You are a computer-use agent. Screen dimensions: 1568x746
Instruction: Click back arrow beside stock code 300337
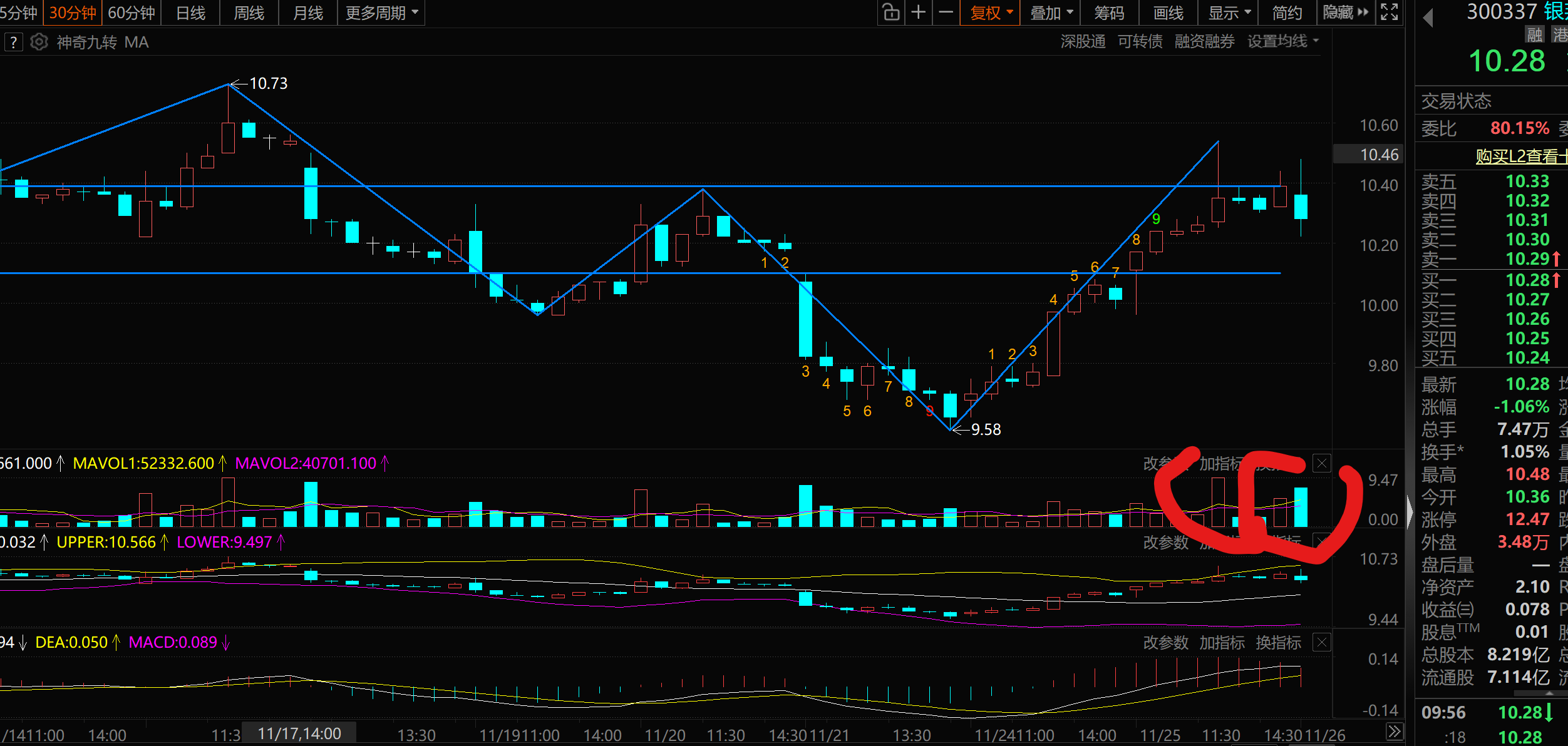1428,18
